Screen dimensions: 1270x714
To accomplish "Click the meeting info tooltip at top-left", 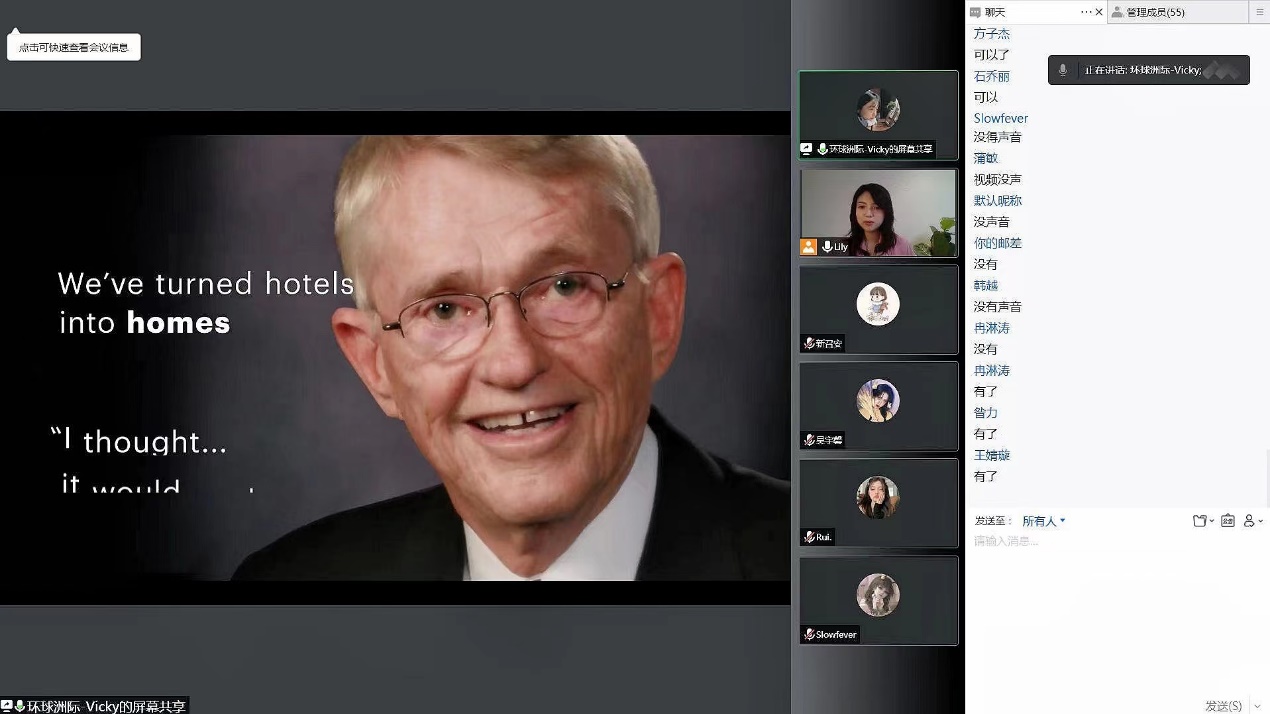I will (x=74, y=47).
